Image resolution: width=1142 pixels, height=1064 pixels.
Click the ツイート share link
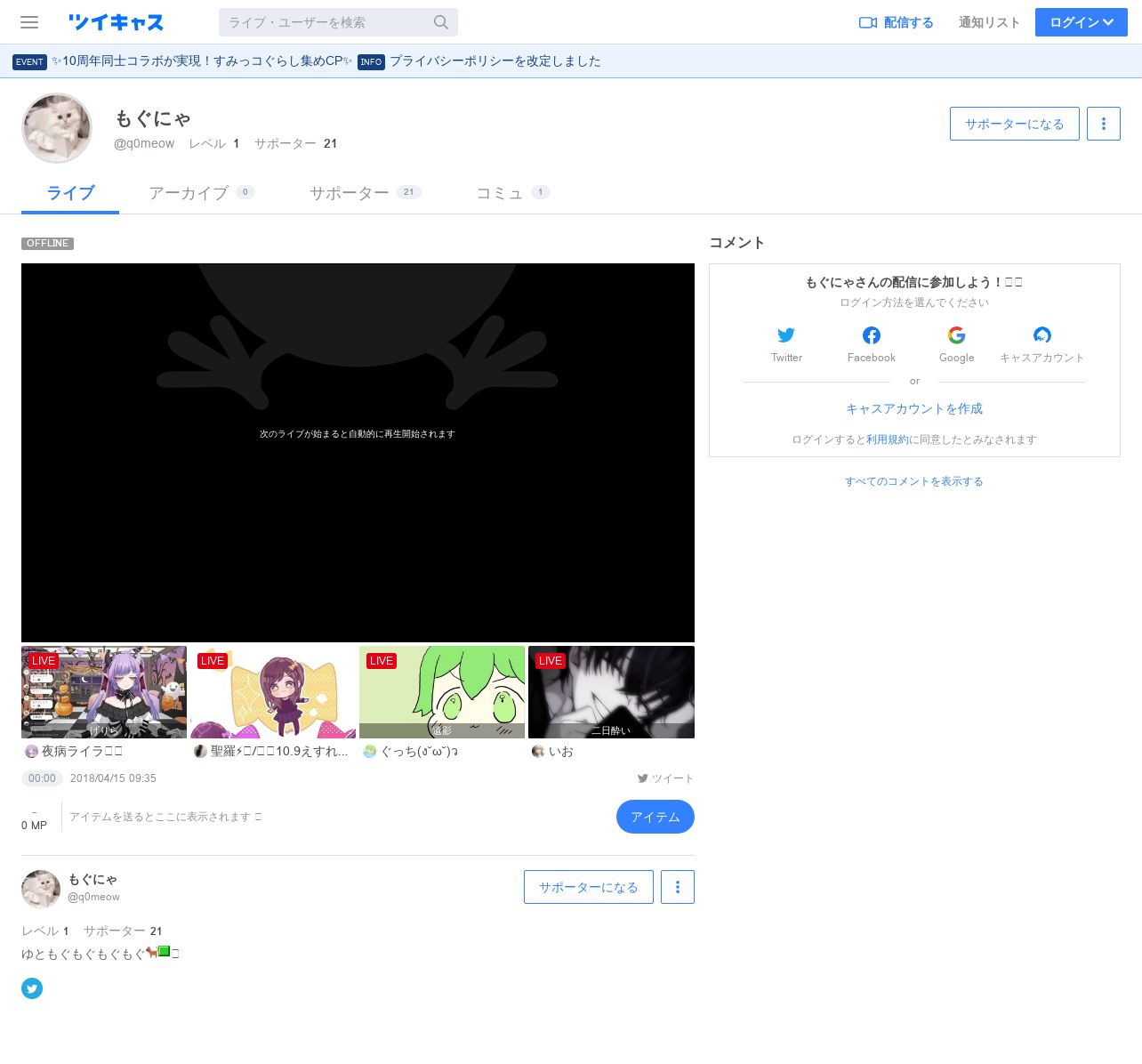pyautogui.click(x=665, y=778)
